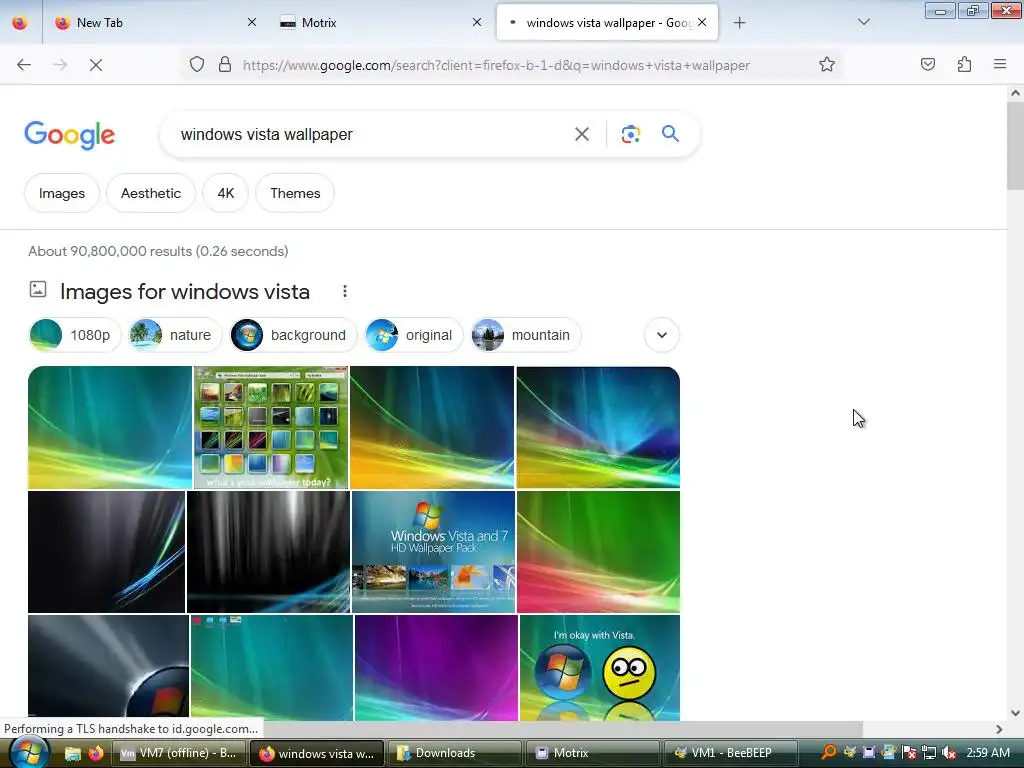Open the red and green aurora wallpaper thumbnail
This screenshot has height=768, width=1024.
[x=598, y=552]
